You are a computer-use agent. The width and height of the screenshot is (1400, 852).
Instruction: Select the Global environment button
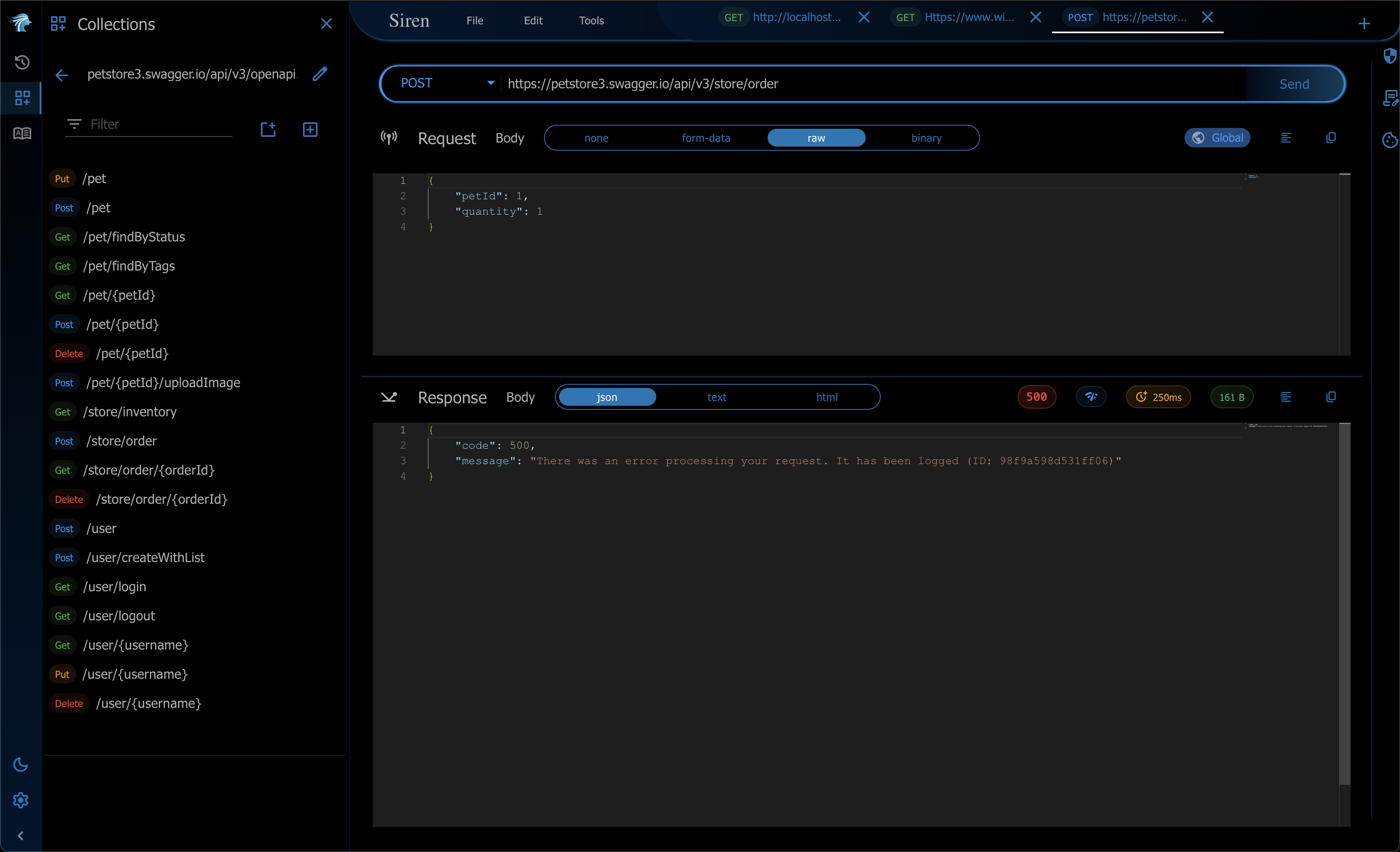click(1217, 137)
